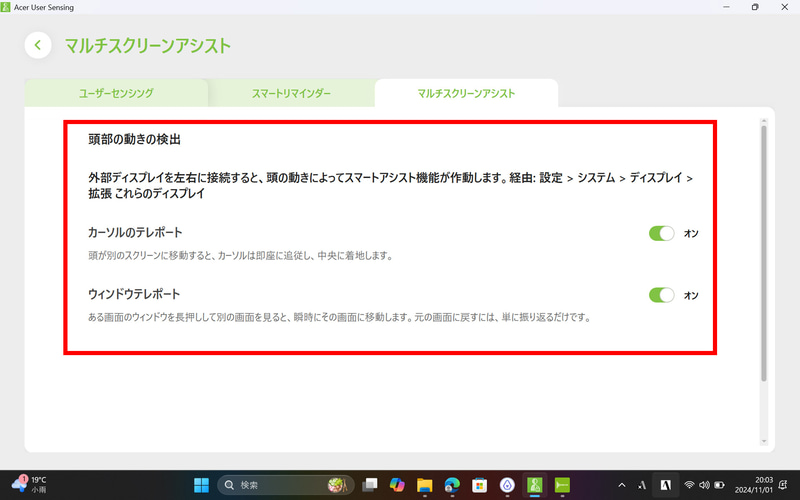
Task: Click the 頭部の動きの検出 heading
Action: coord(134,139)
